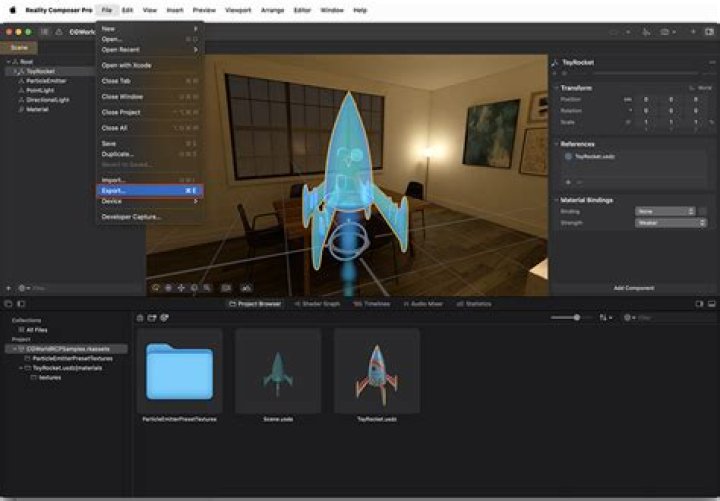720x501 pixels.
Task: Switch to the Project Browser tab
Action: click(255, 304)
